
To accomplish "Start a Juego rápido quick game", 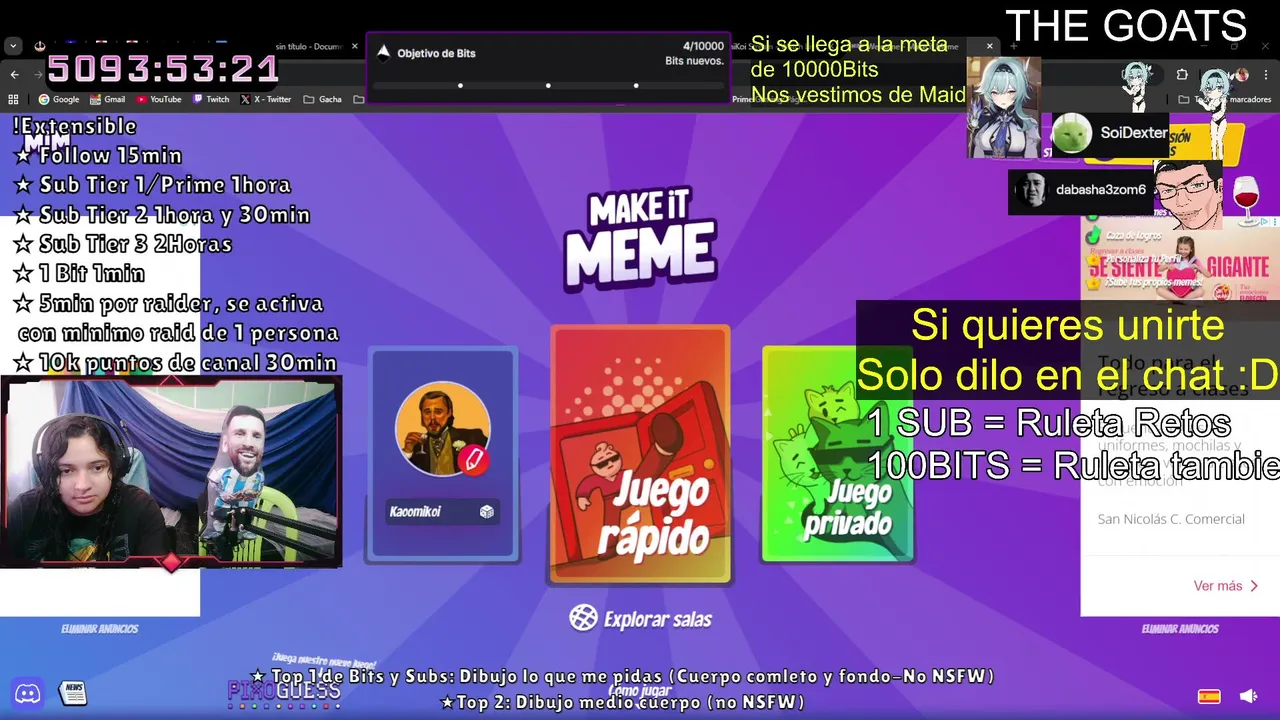I will tap(640, 453).
